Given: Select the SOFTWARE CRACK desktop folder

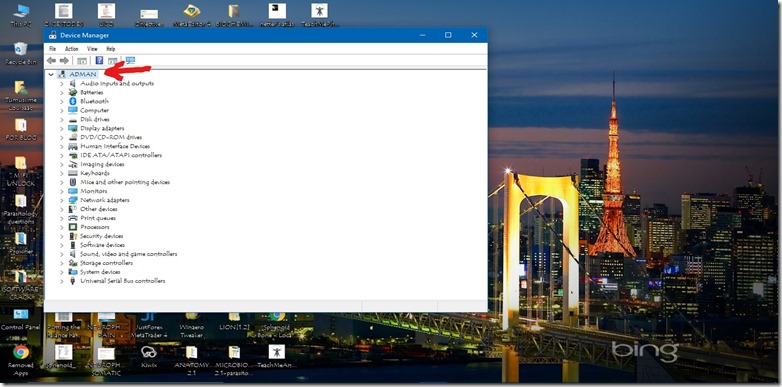Looking at the screenshot, I should click(20, 285).
